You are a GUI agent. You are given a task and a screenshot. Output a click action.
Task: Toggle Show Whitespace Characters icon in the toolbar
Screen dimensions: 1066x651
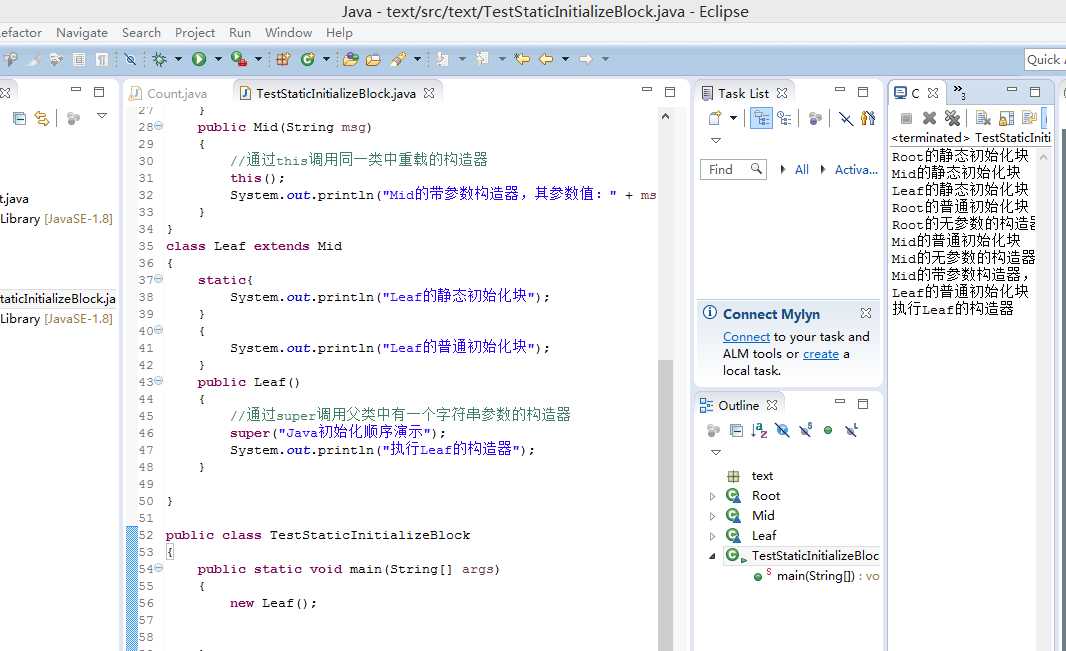[x=102, y=59]
